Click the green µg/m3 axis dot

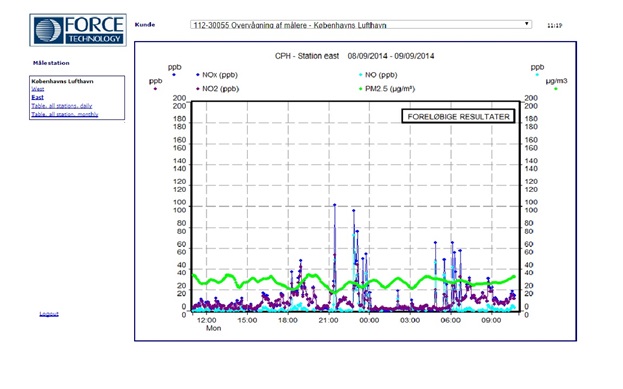[556, 89]
